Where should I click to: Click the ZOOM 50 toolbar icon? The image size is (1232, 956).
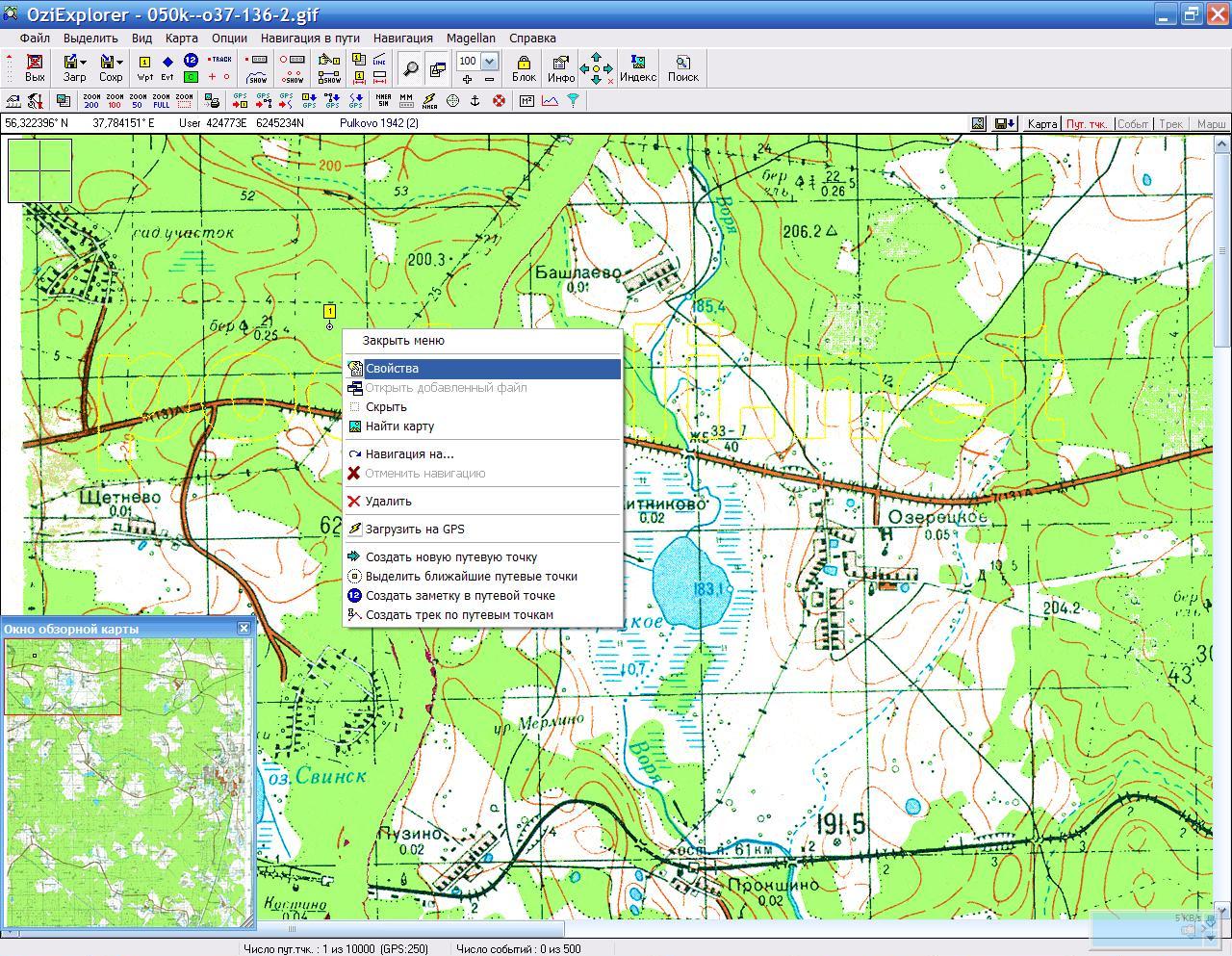(138, 100)
